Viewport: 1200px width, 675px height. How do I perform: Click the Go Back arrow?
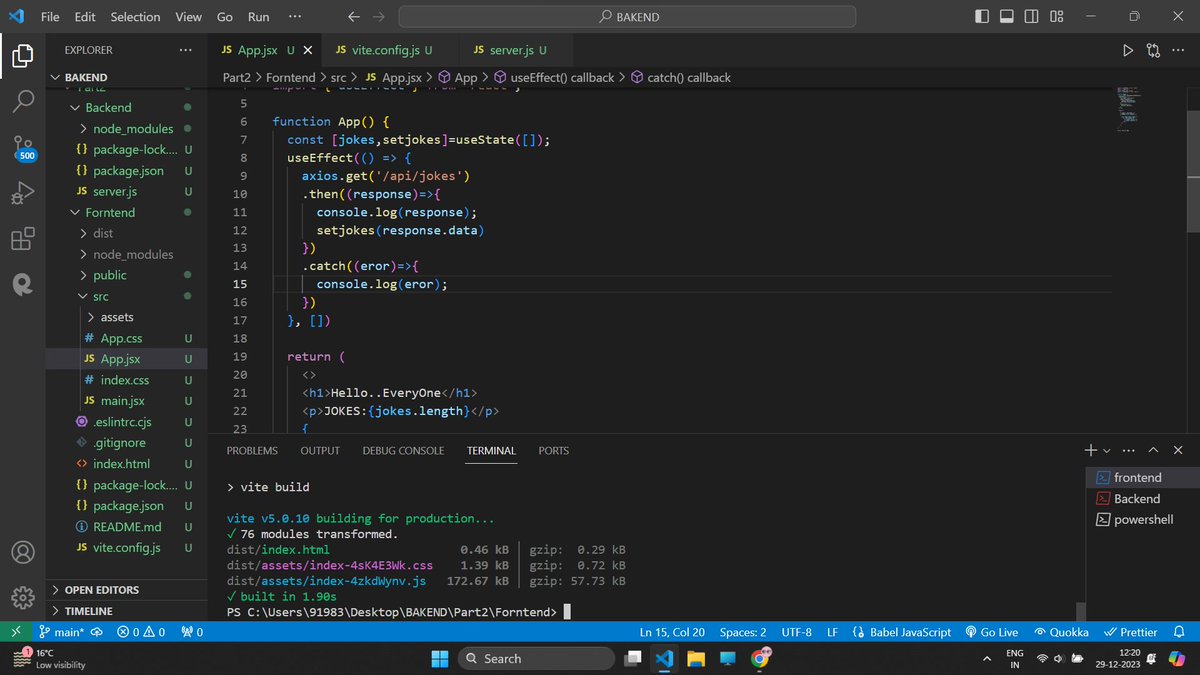[353, 17]
